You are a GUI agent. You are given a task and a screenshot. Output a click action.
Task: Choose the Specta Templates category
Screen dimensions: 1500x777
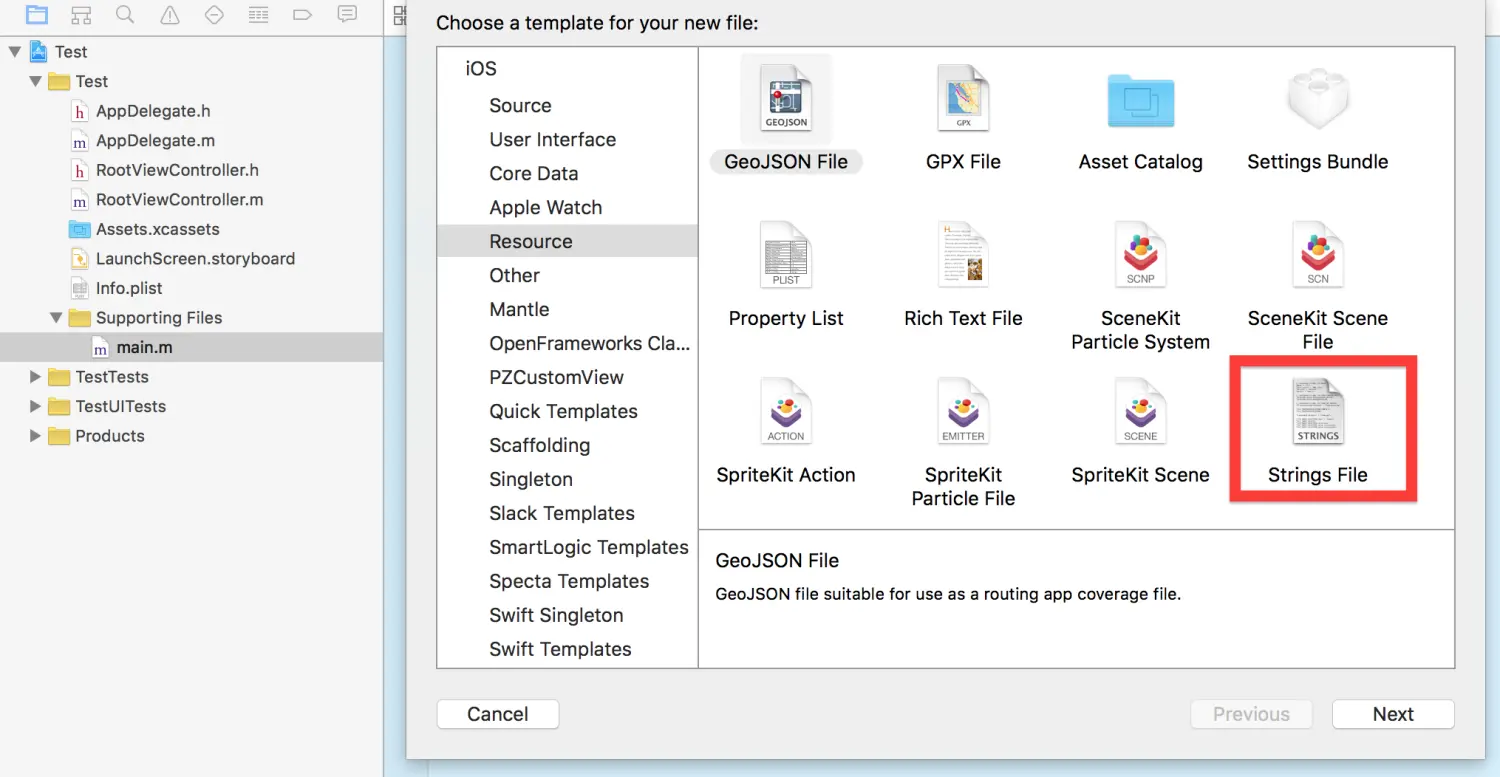click(x=567, y=582)
